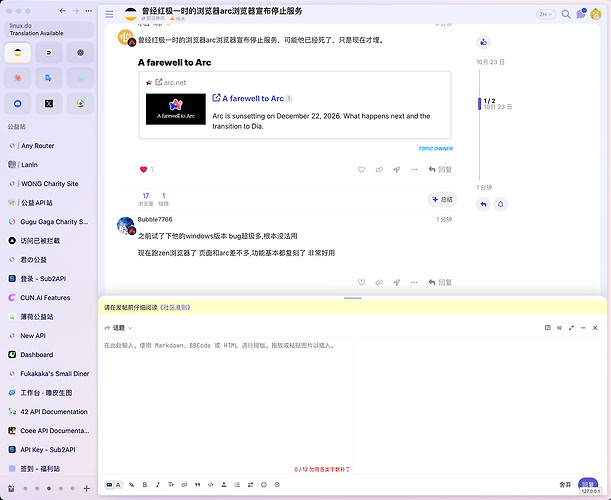Image resolution: width=611 pixels, height=500 pixels.
Task: Click the timeline position marker 1/2
Action: click(x=479, y=104)
